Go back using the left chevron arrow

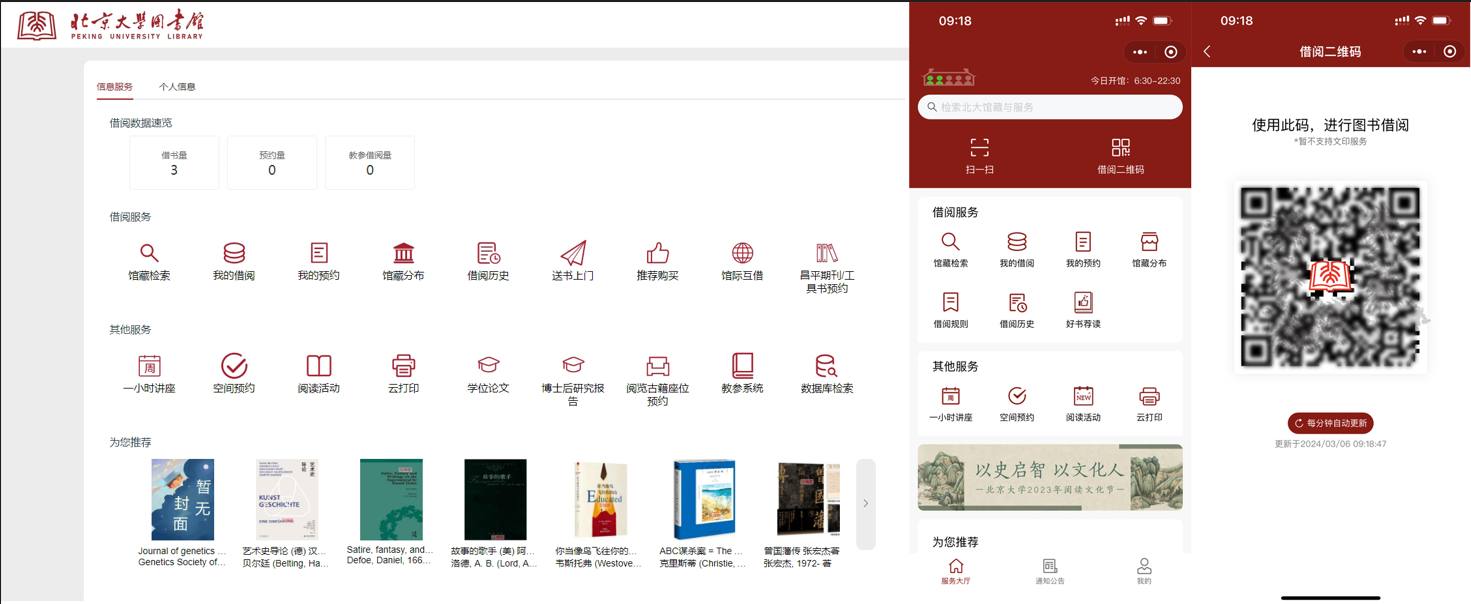[1207, 51]
